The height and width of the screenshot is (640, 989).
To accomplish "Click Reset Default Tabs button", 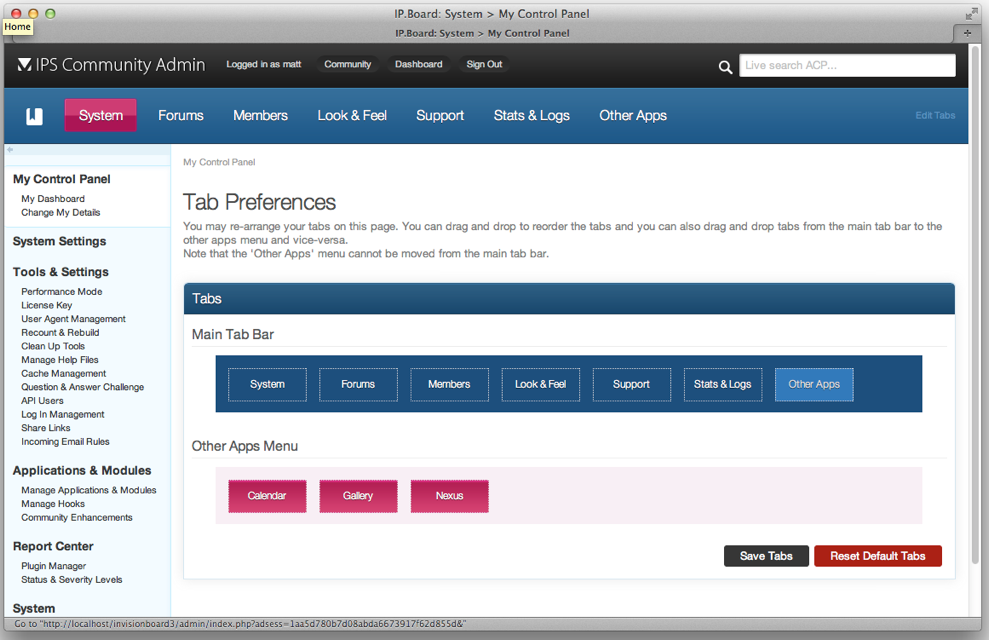I will coord(878,556).
